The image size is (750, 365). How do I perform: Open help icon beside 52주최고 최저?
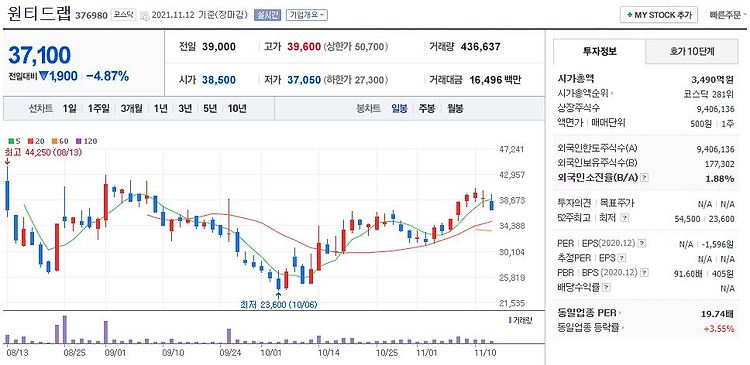point(624,218)
